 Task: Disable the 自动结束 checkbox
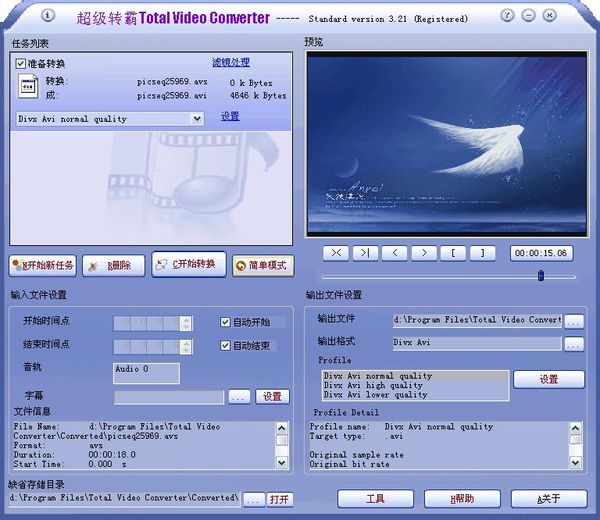pyautogui.click(x=225, y=346)
